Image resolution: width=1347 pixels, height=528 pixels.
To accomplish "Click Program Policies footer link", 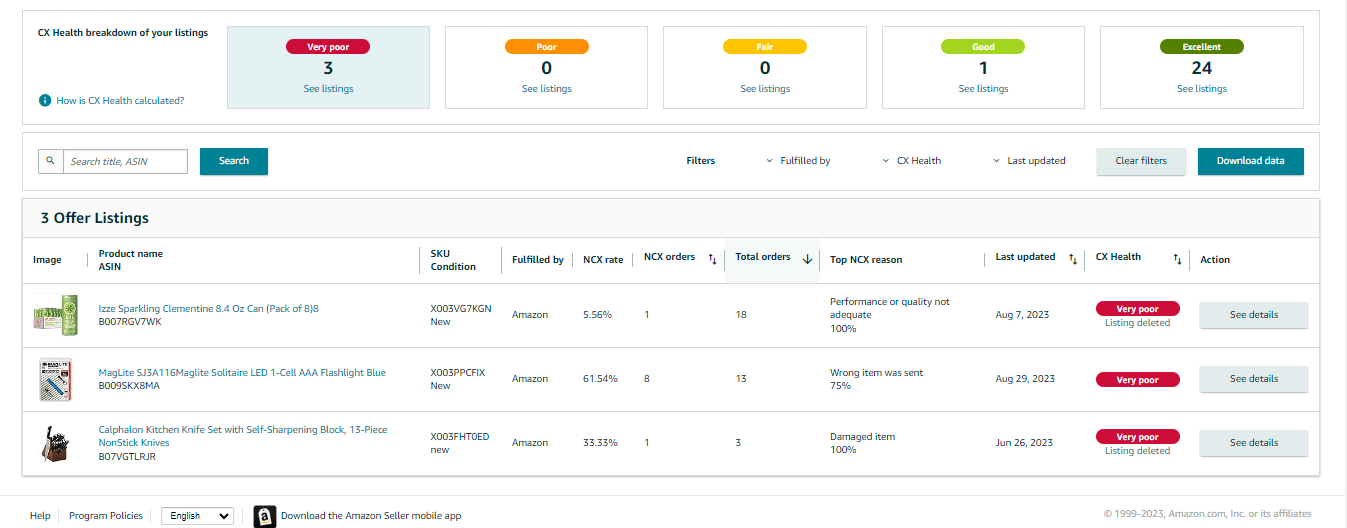I will (106, 516).
